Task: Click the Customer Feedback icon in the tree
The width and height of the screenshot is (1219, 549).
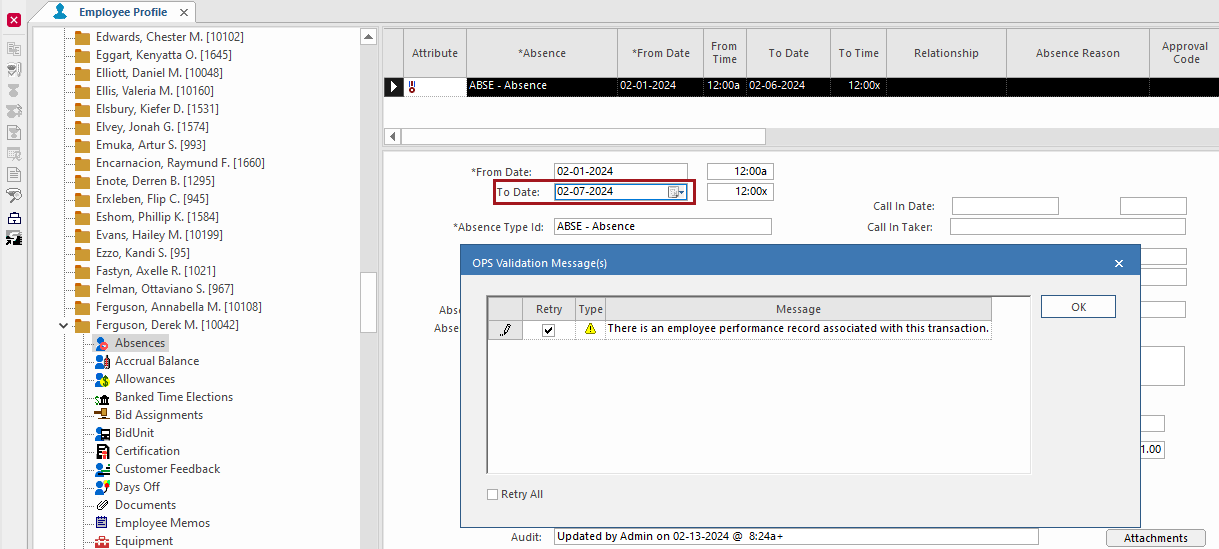Action: [x=102, y=469]
